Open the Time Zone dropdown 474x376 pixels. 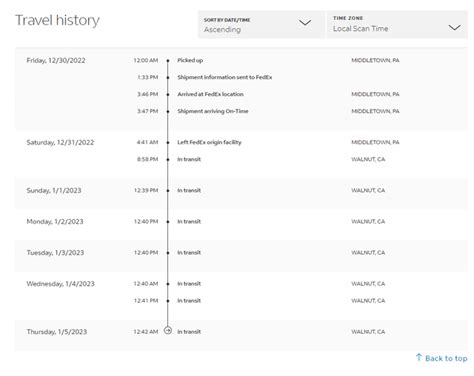(397, 25)
